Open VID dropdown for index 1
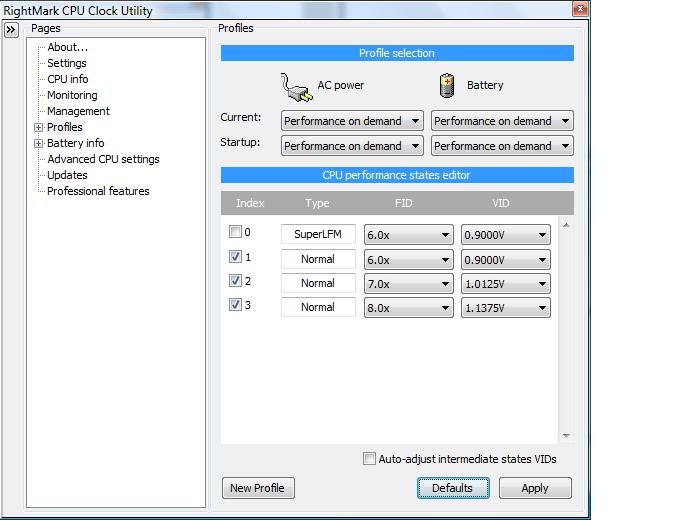The image size is (683, 520). (506, 260)
